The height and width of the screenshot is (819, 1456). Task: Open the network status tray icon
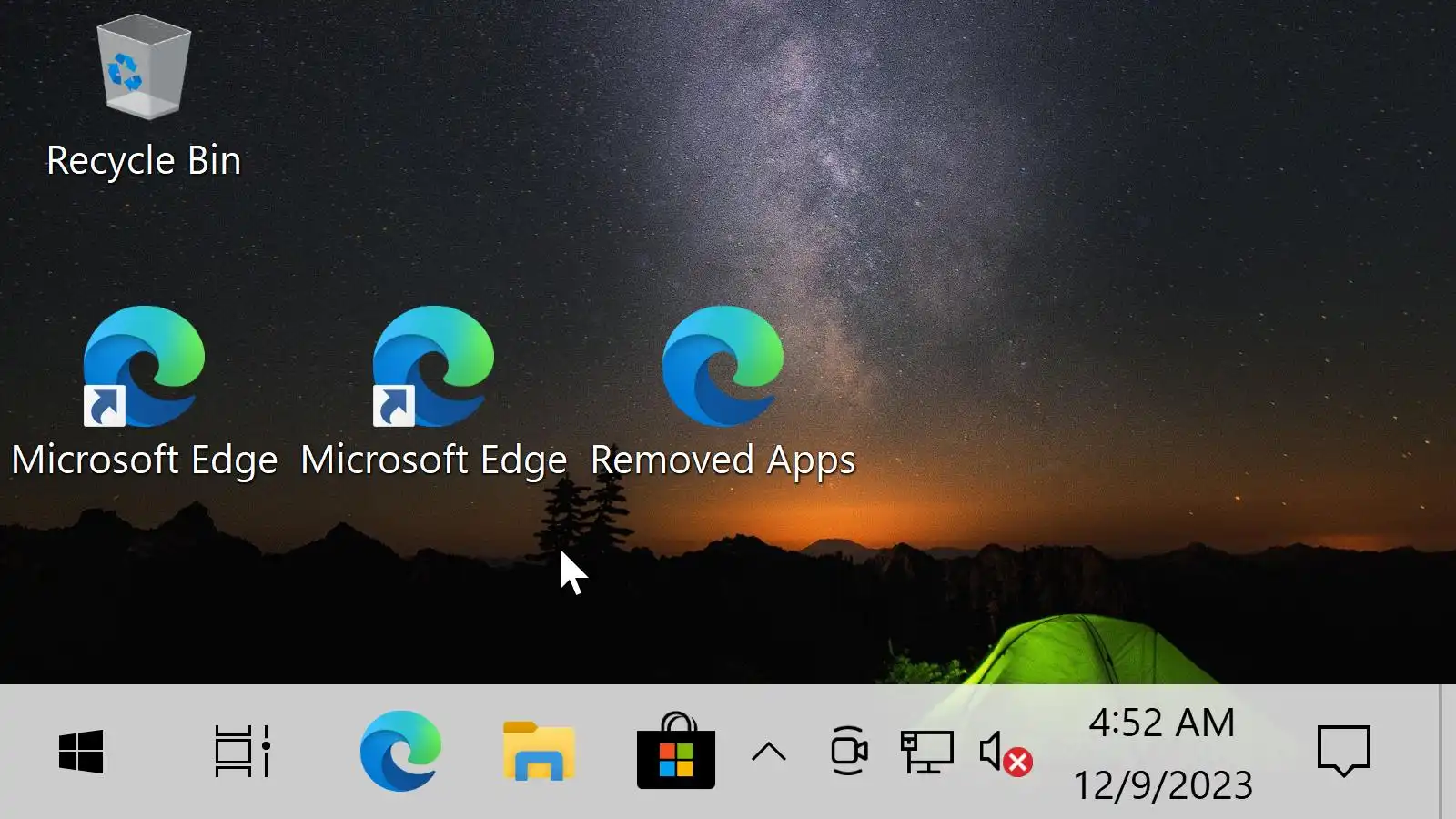pyautogui.click(x=926, y=752)
